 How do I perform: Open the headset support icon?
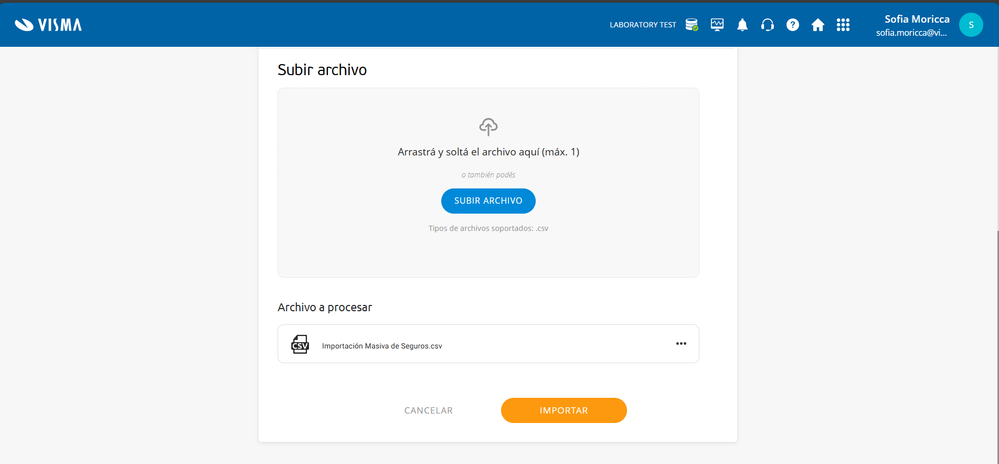coord(767,25)
